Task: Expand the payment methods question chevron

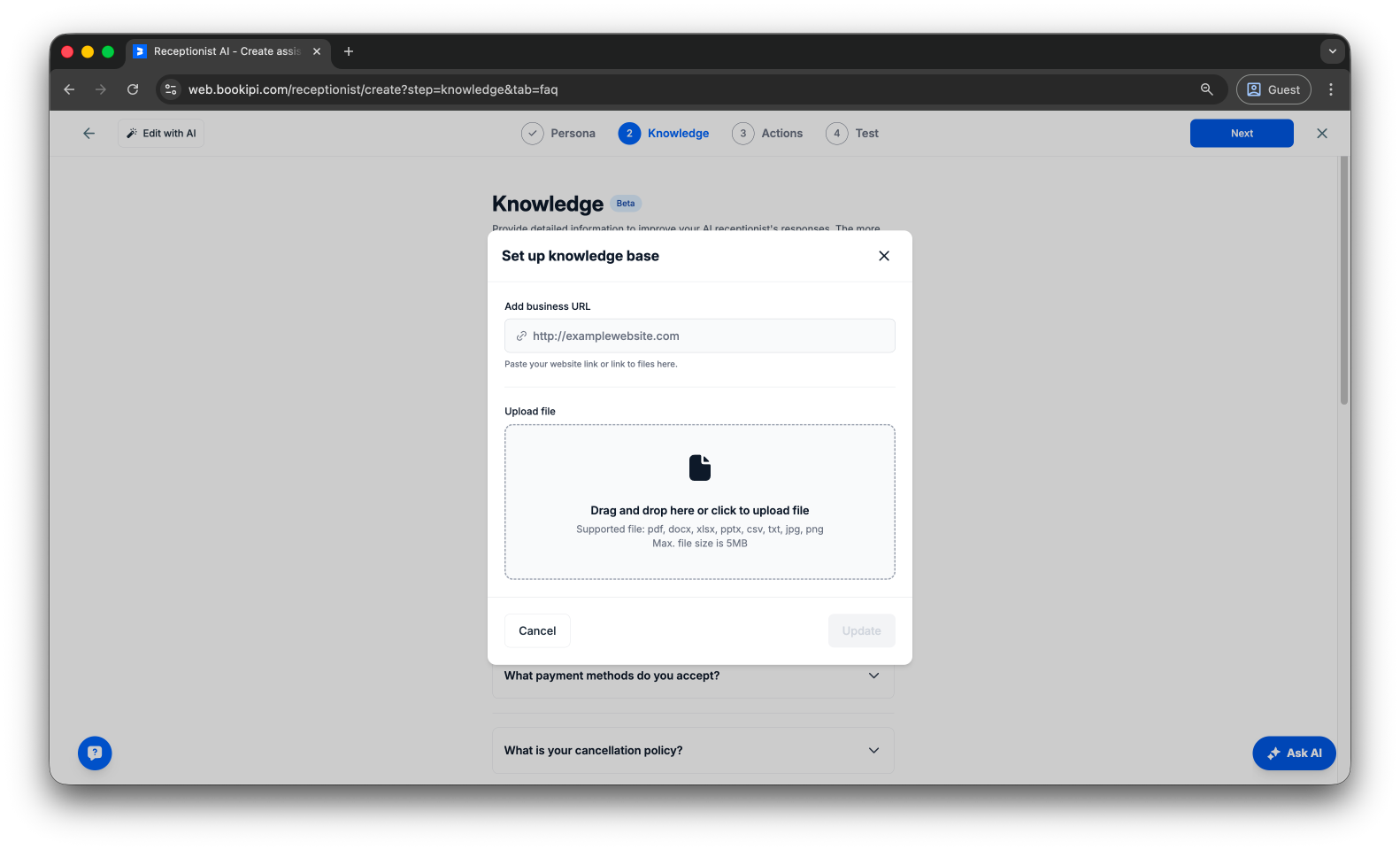Action: coord(873,676)
